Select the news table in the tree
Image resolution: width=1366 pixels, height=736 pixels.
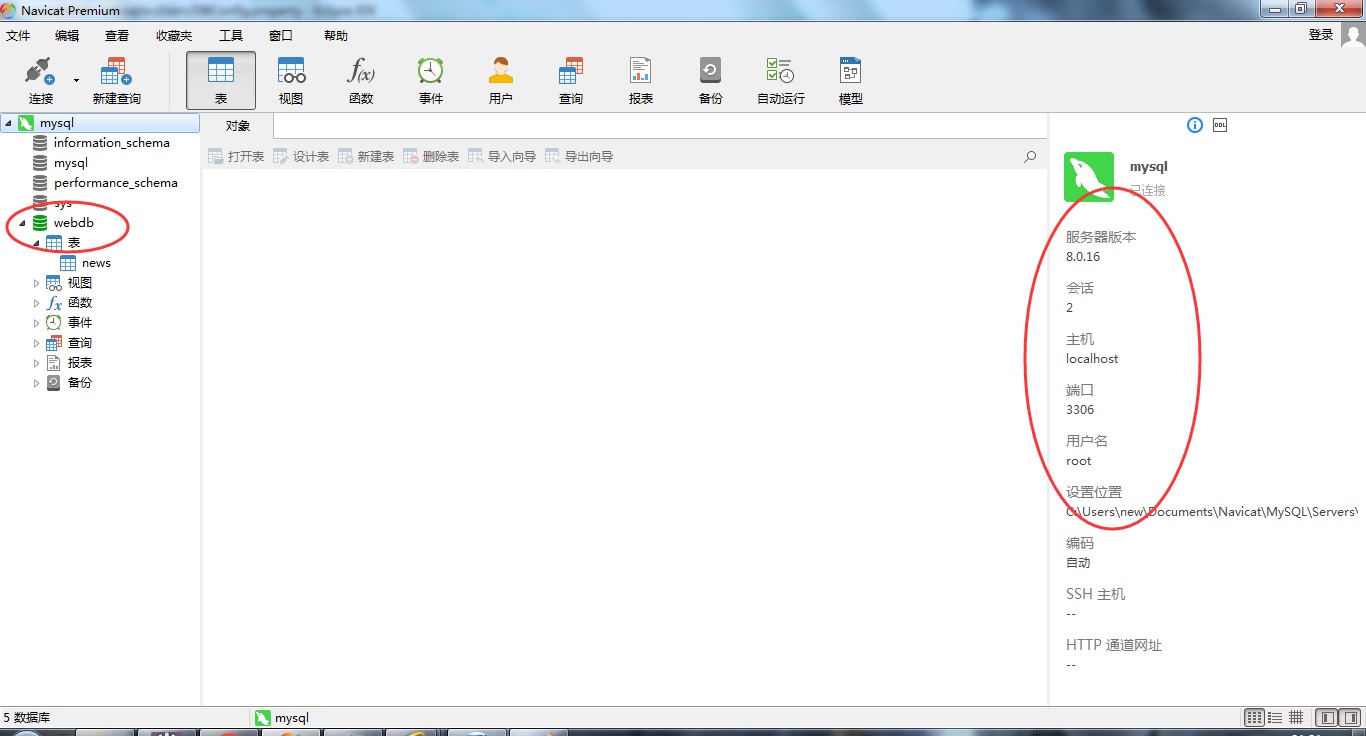coord(96,263)
